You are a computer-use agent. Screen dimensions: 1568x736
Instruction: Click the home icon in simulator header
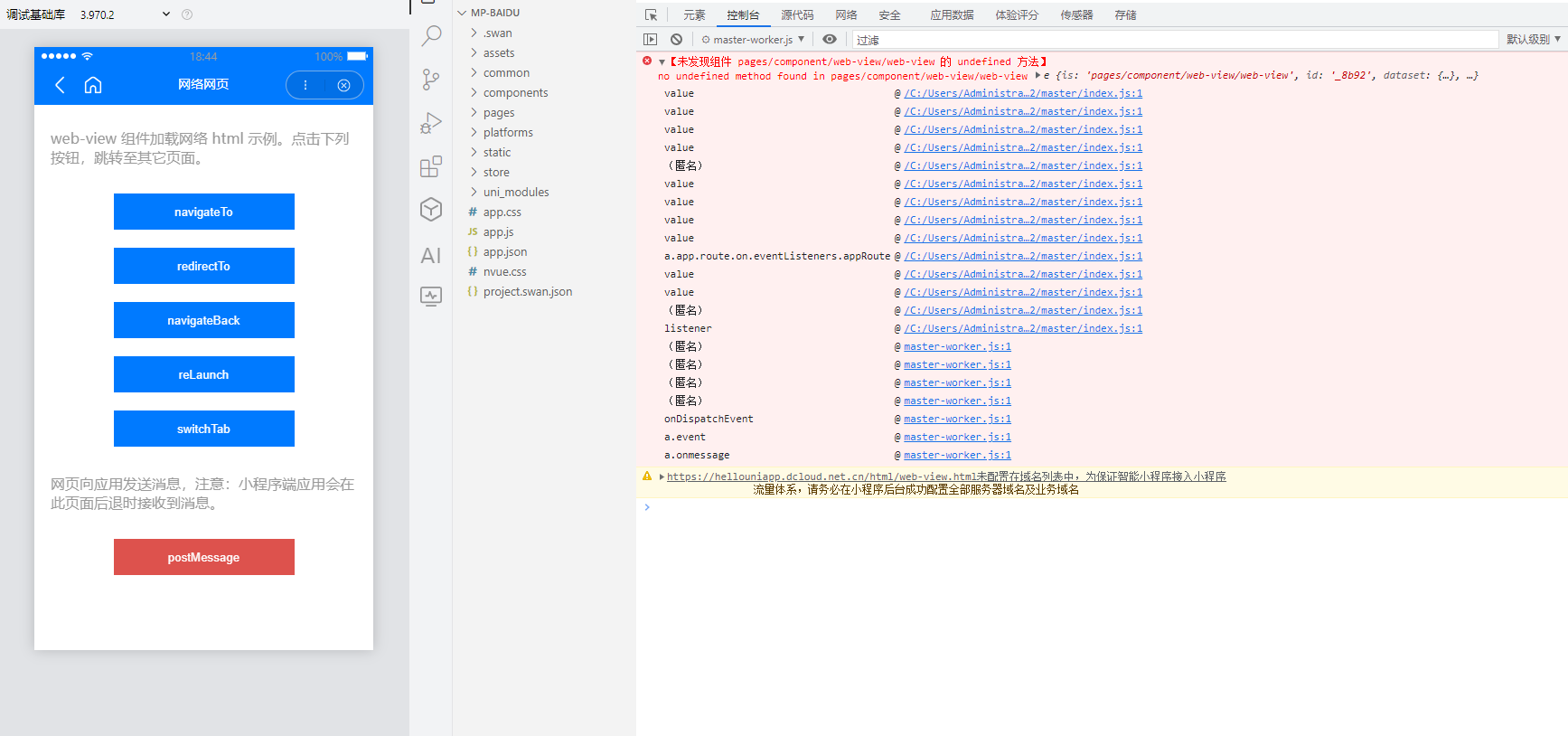pos(93,85)
